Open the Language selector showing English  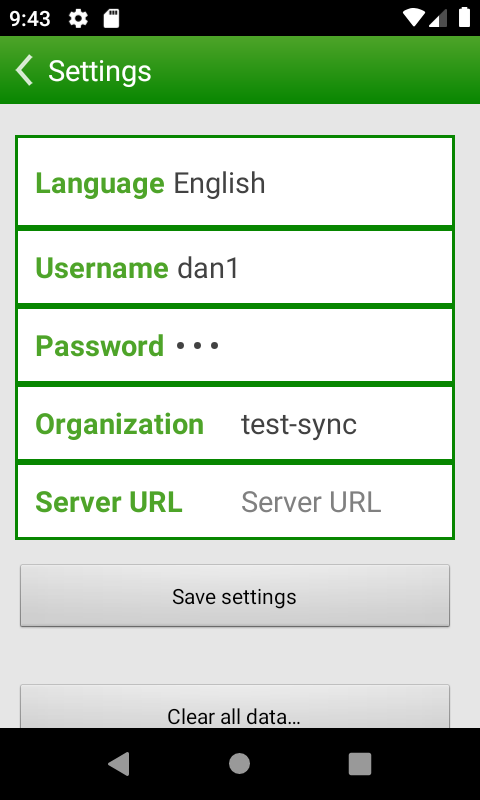click(235, 182)
